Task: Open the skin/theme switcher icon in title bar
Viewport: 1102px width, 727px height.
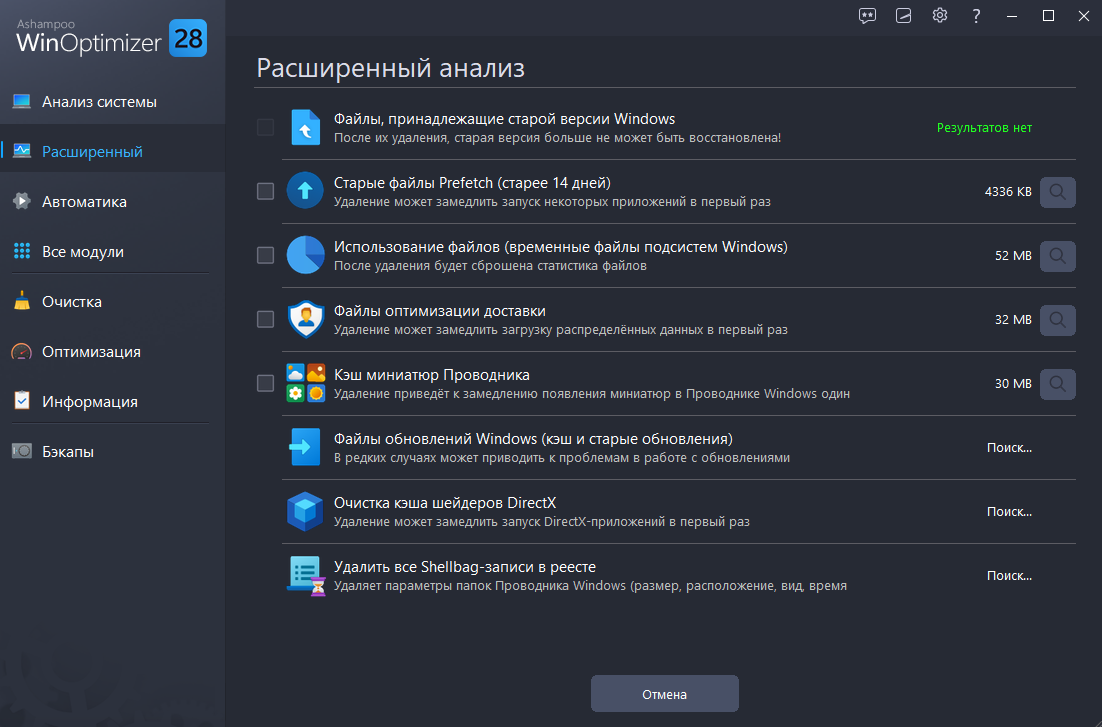Action: click(x=903, y=15)
